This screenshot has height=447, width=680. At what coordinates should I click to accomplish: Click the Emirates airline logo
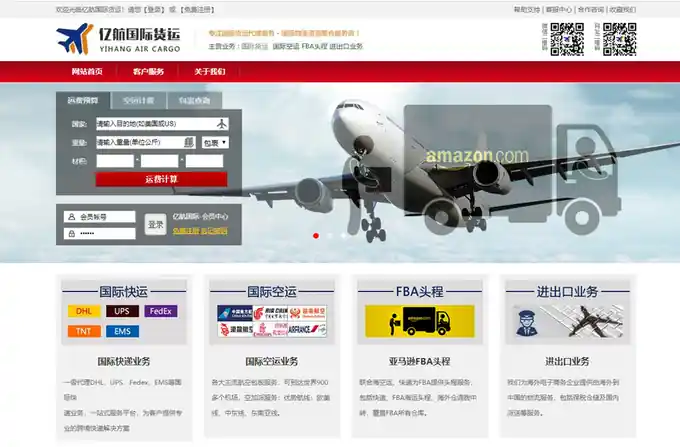270,330
